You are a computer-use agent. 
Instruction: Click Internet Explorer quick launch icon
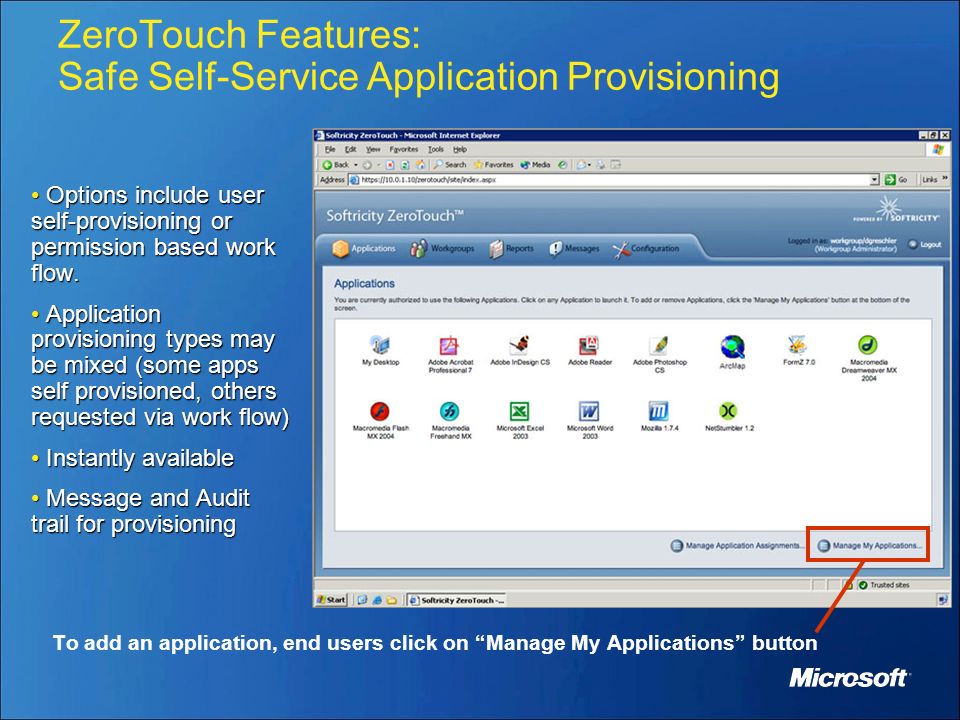[377, 600]
